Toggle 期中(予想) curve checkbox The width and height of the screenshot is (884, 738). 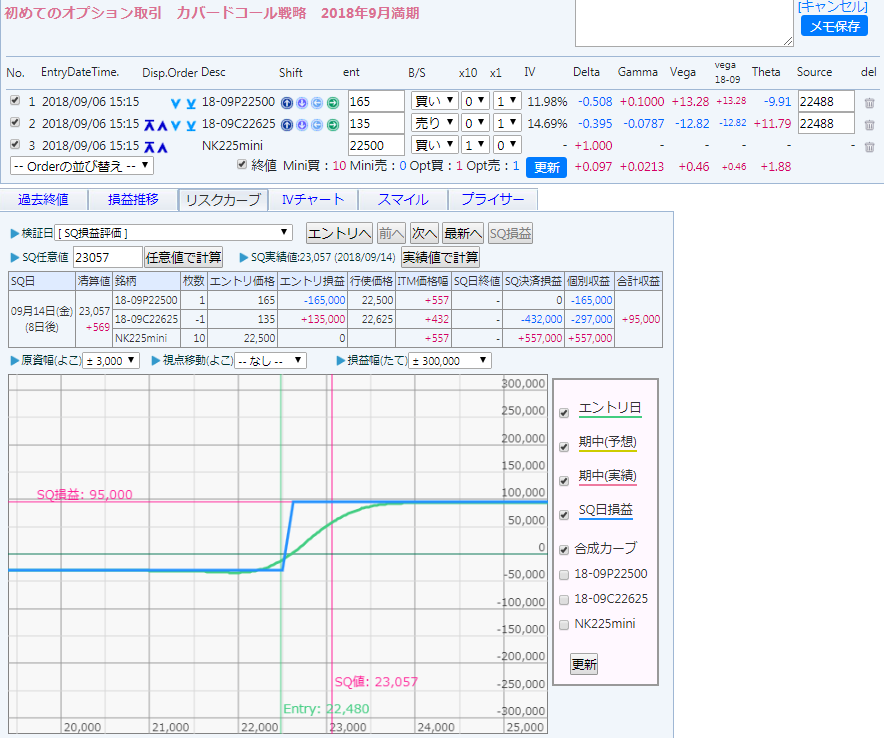(x=564, y=447)
